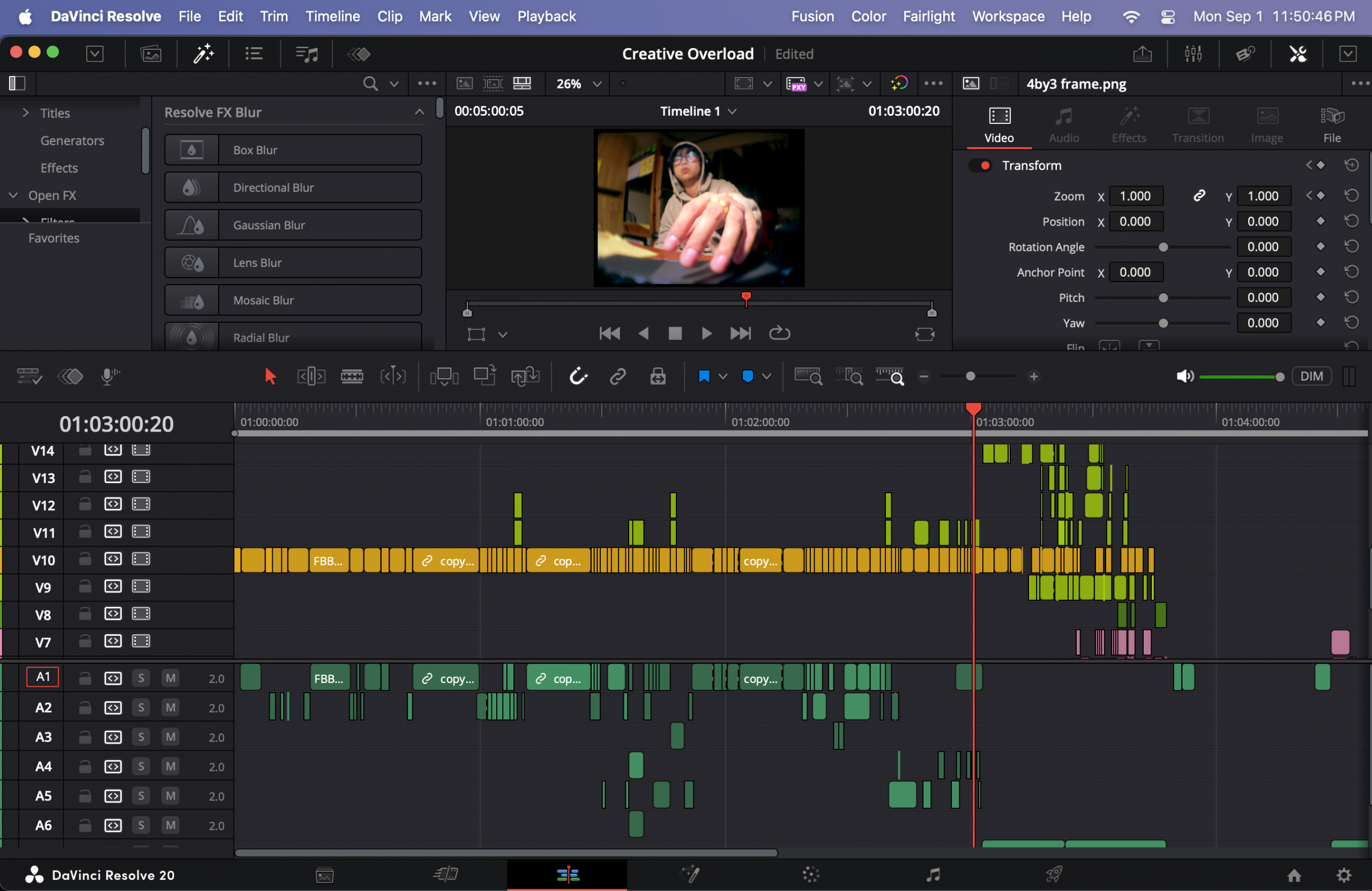Screen dimensions: 1372x891
Task: Mute audio track A2
Action: [x=170, y=708]
